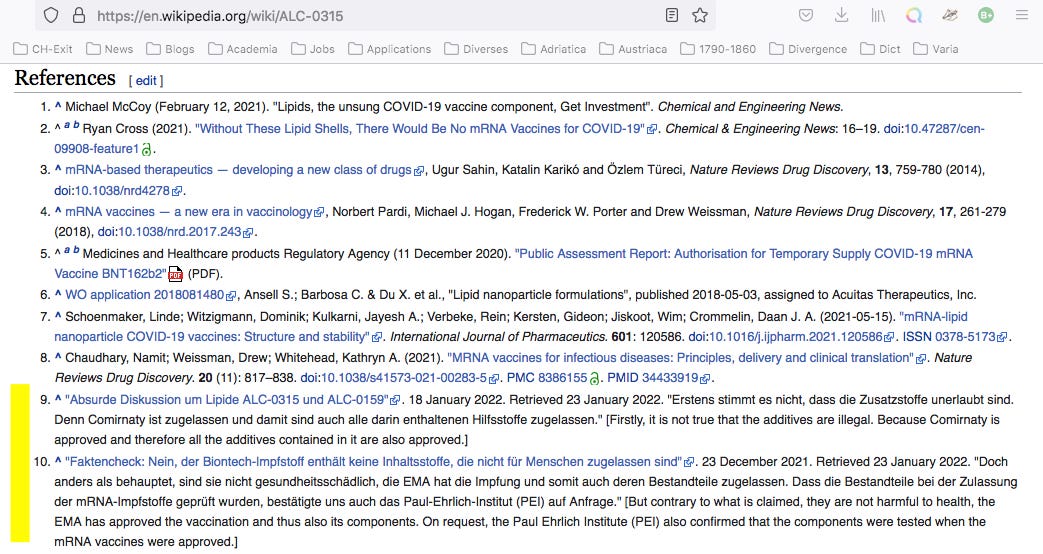Screen dimensions: 1043x554
Task: Open the Divergence bookmarks folder
Action: click(808, 49)
